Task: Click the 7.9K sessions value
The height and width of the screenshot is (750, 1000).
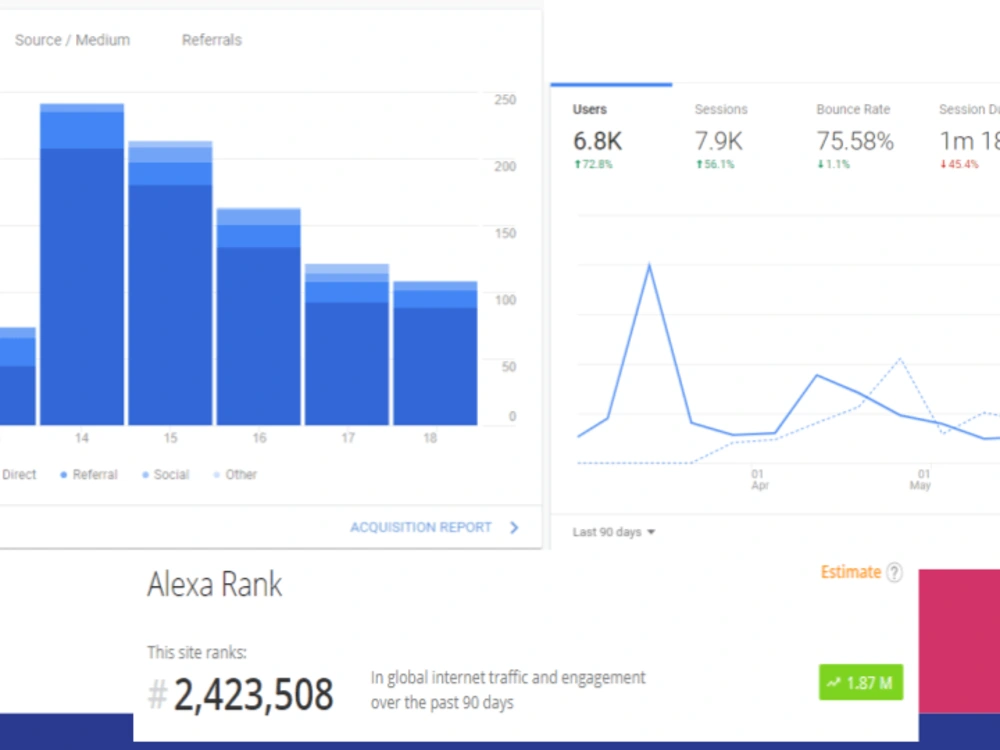Action: [x=719, y=141]
